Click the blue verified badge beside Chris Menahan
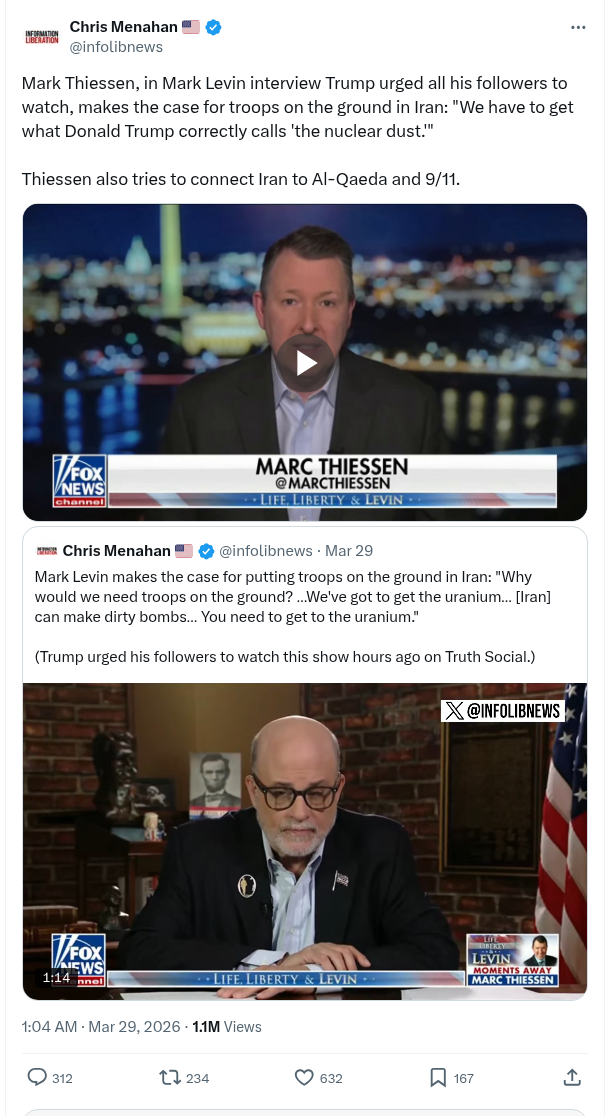 click(213, 27)
